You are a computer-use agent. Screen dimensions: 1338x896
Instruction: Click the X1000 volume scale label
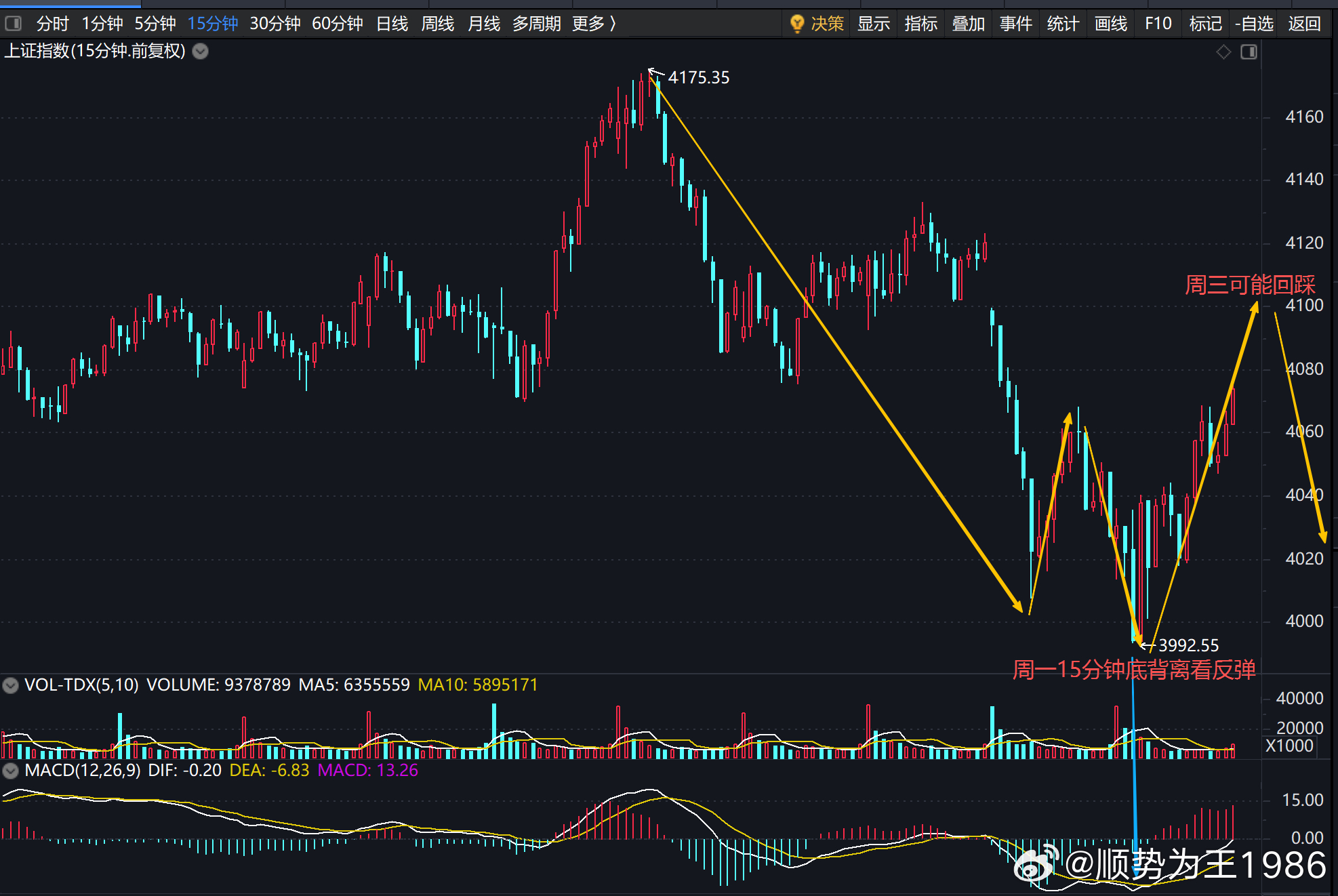[x=1289, y=746]
